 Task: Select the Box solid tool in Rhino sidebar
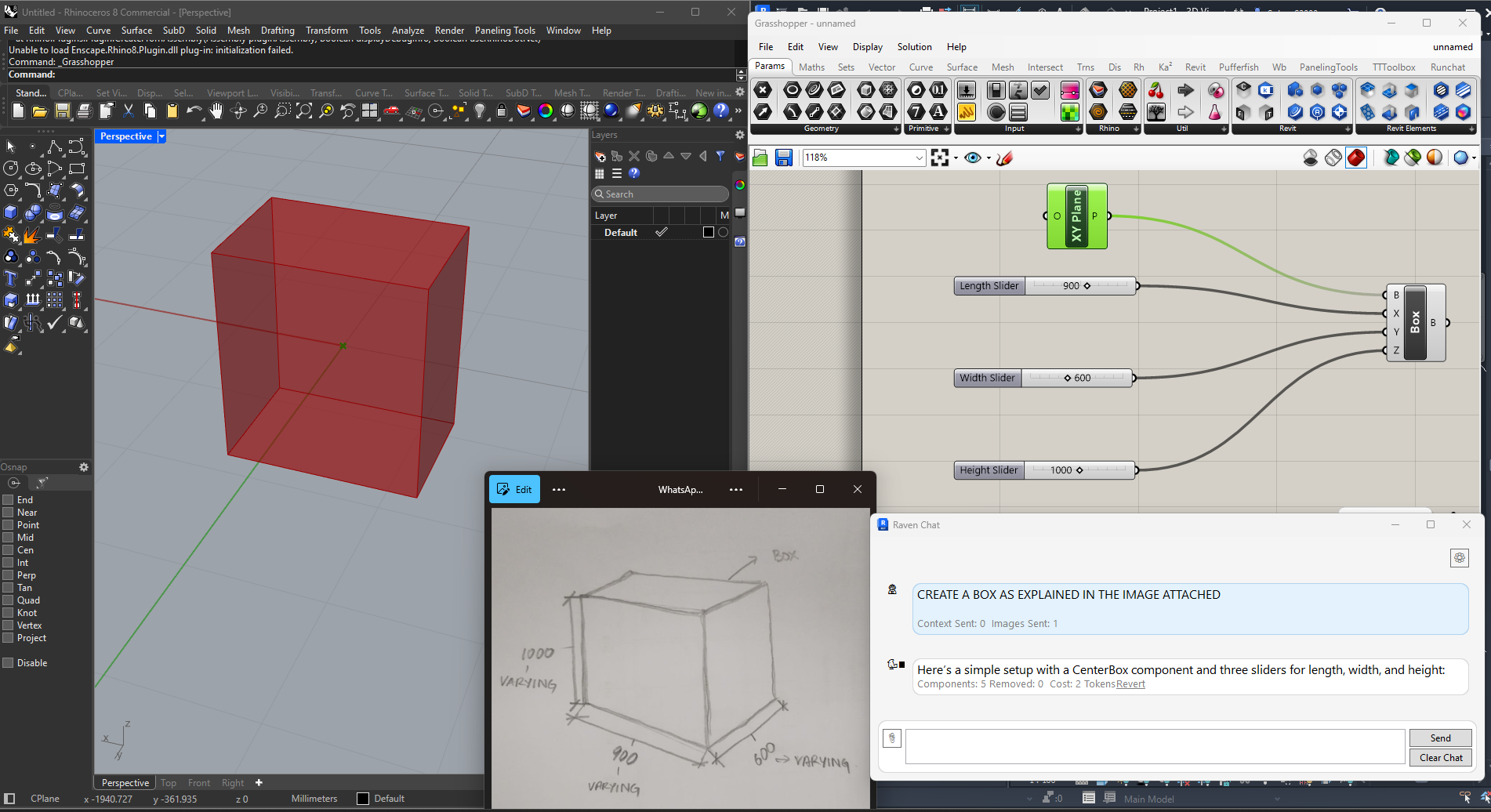[11, 212]
